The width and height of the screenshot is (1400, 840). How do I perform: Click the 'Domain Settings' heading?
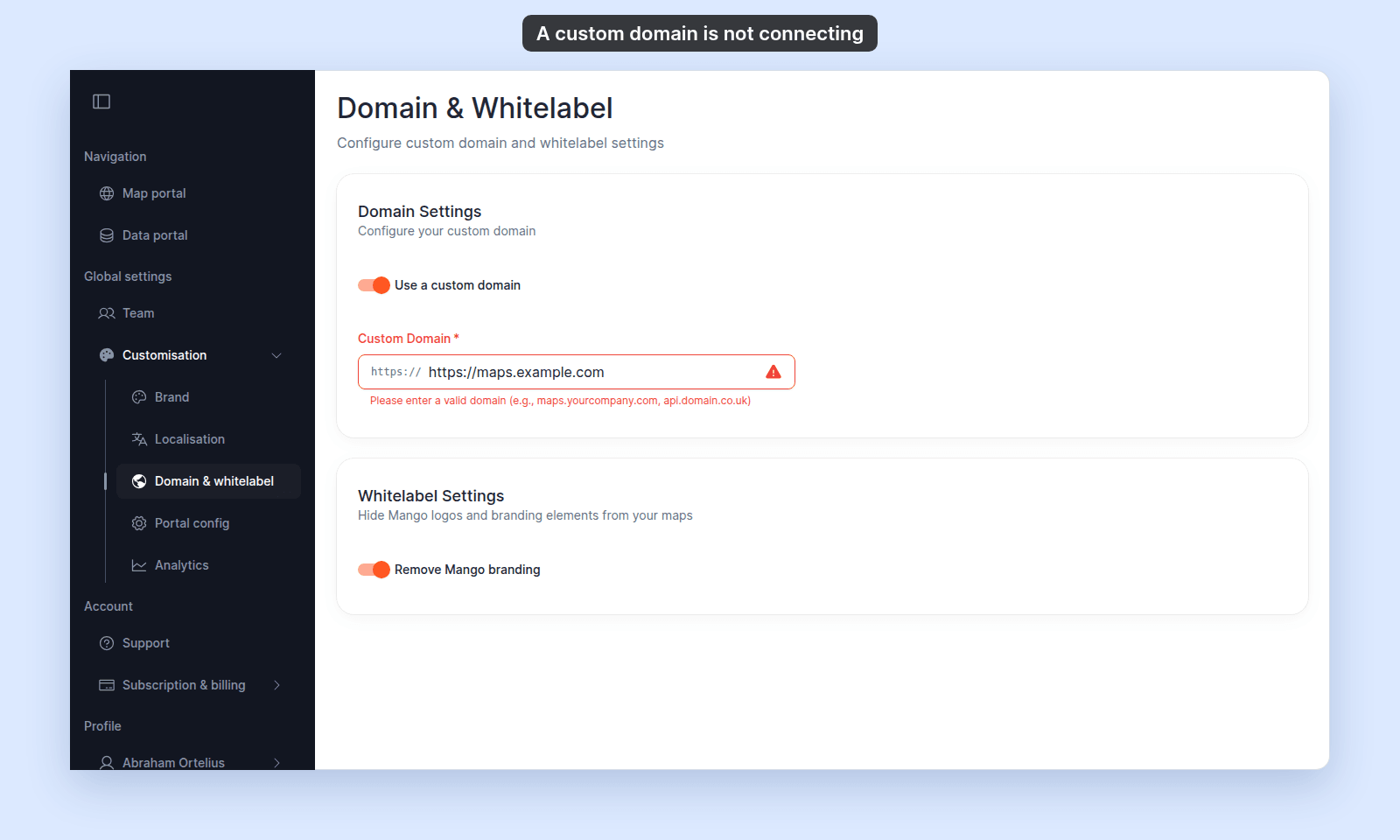pos(420,212)
